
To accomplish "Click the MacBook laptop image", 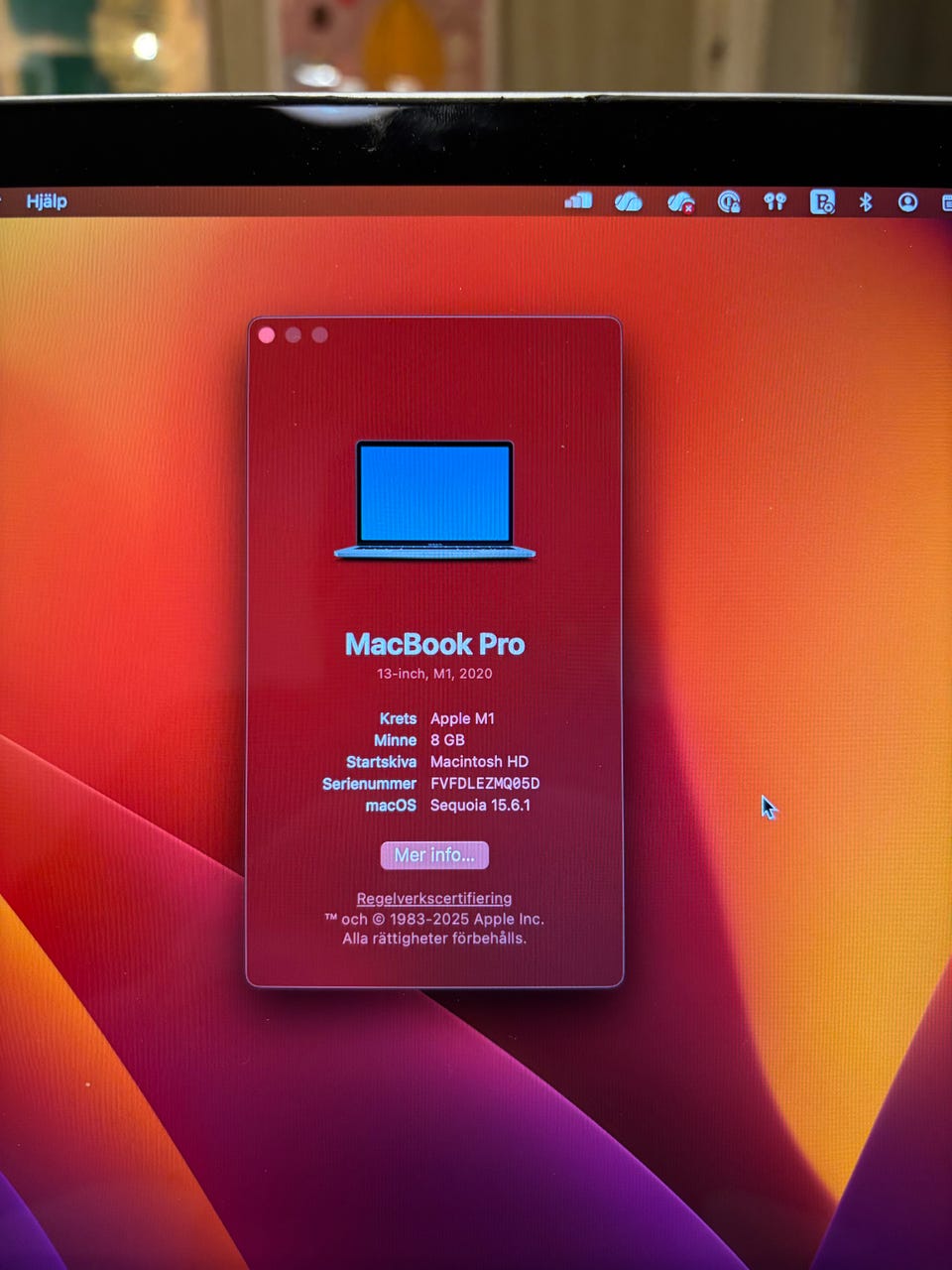I will [x=434, y=501].
